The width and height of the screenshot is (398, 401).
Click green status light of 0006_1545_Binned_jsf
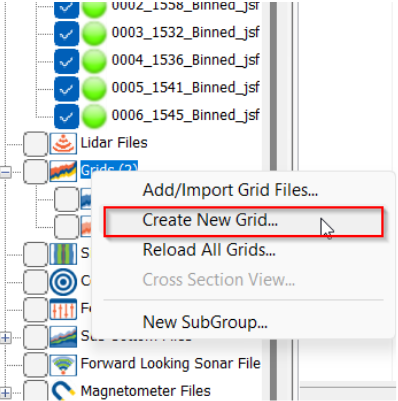click(94, 116)
